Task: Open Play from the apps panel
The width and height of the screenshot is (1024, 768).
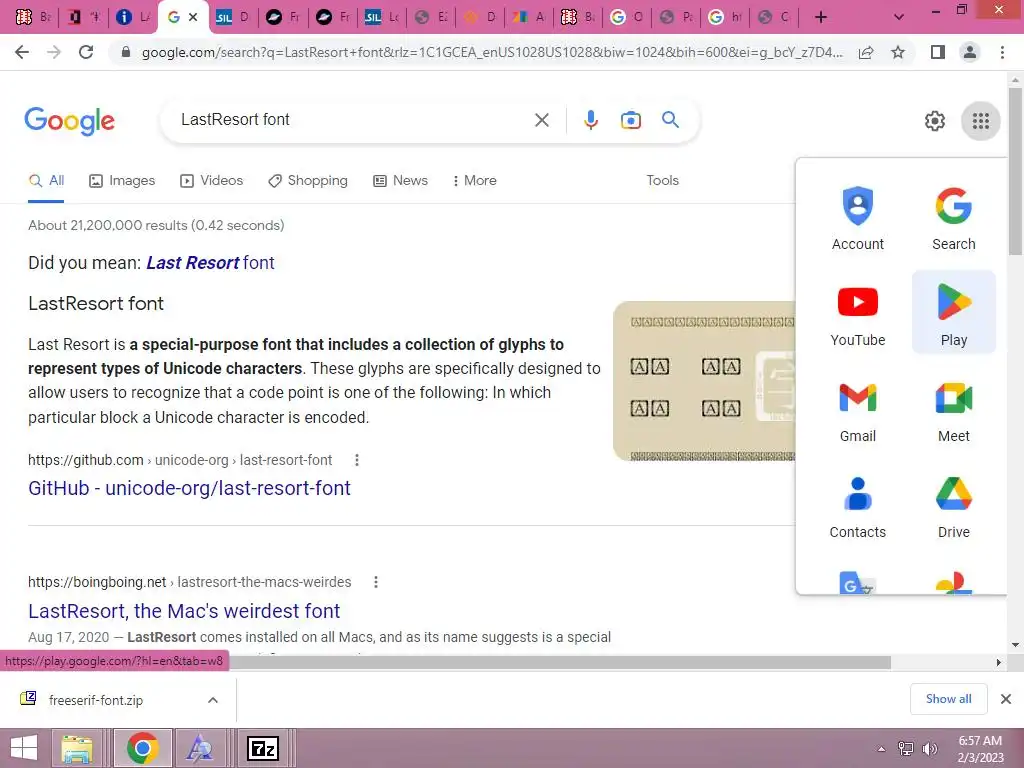Action: tap(953, 314)
